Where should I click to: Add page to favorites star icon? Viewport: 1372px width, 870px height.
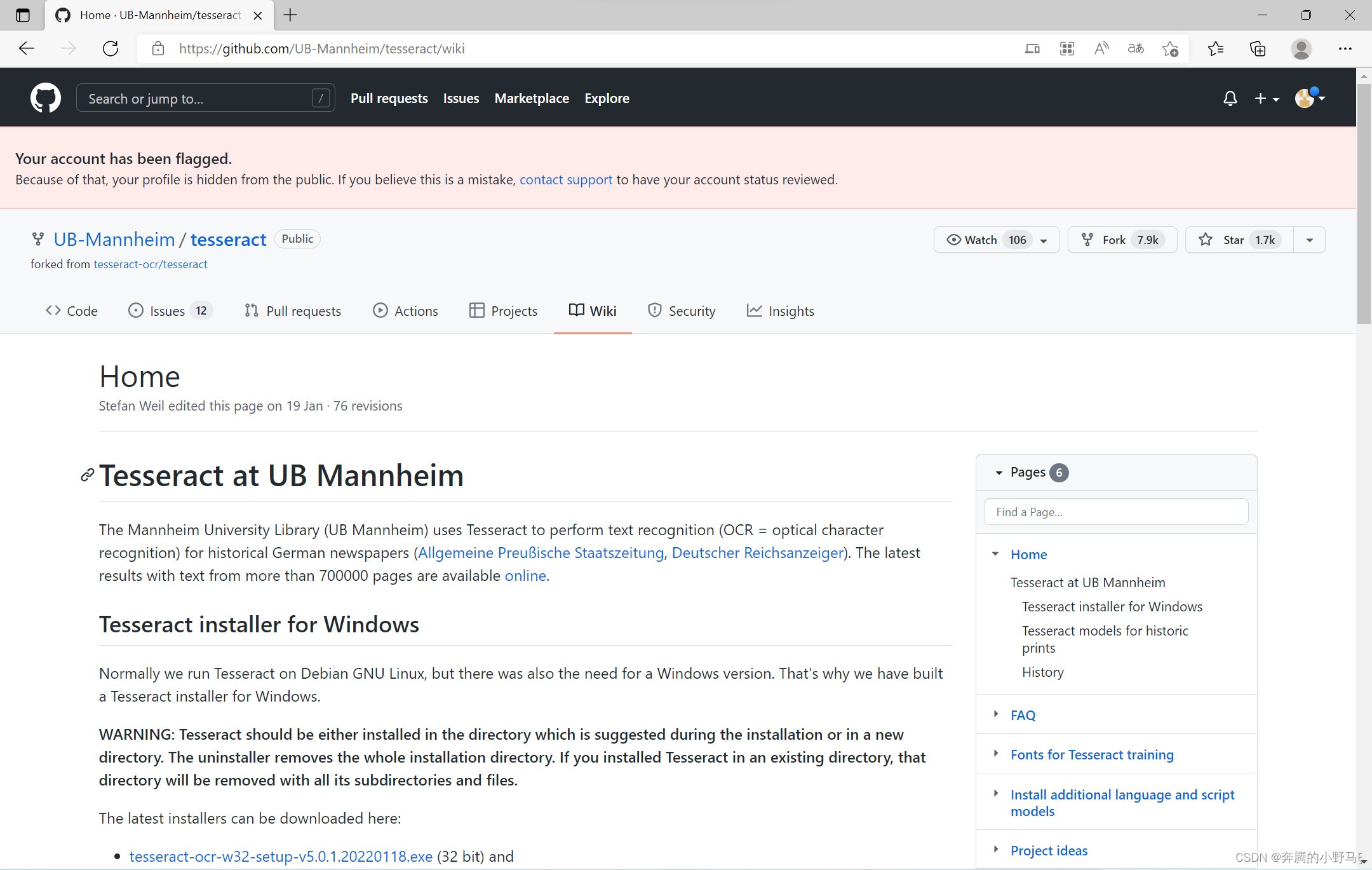(x=1170, y=49)
